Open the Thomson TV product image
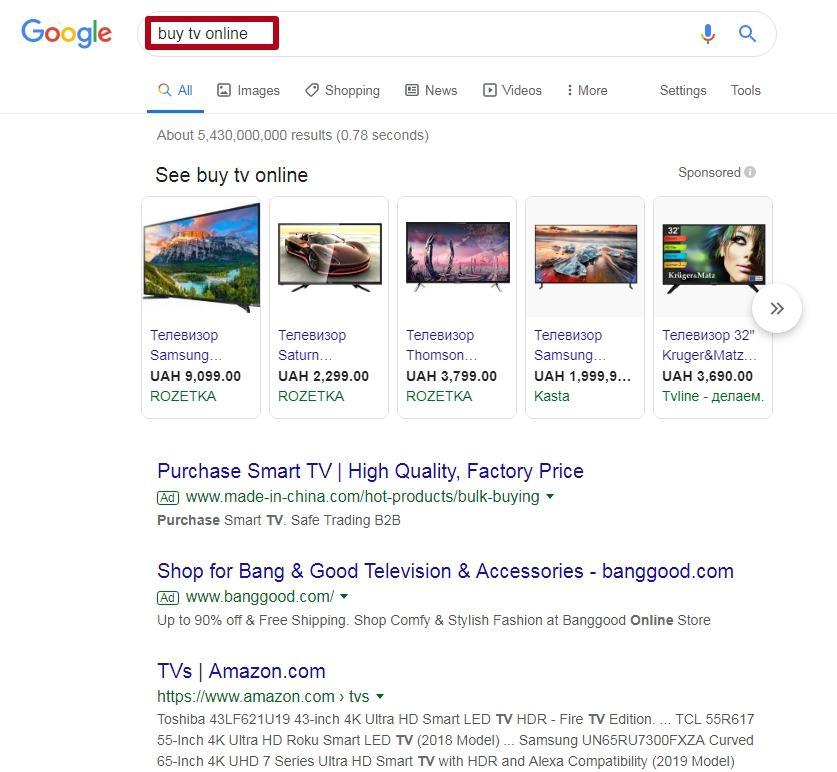This screenshot has height=772, width=837. point(457,257)
